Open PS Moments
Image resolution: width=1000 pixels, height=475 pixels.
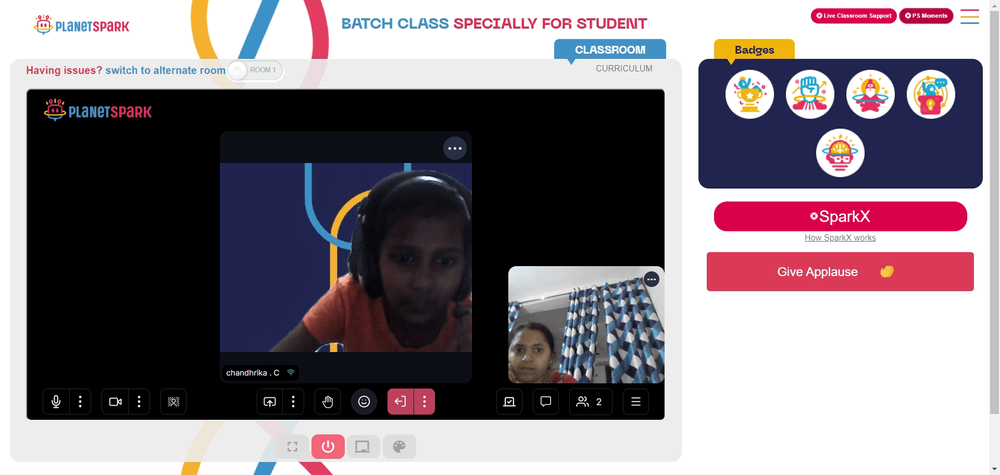(926, 16)
